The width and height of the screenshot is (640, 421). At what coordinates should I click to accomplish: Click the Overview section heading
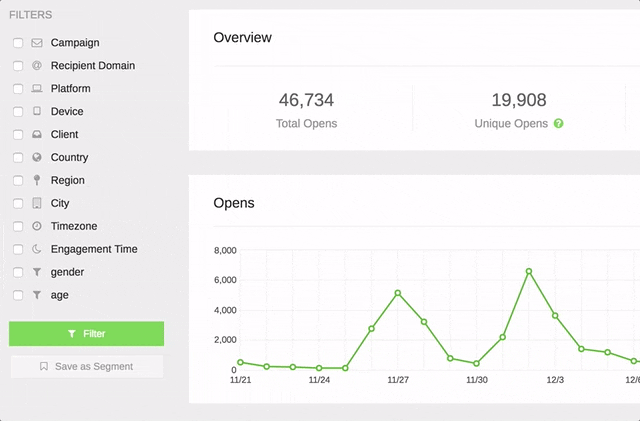242,37
